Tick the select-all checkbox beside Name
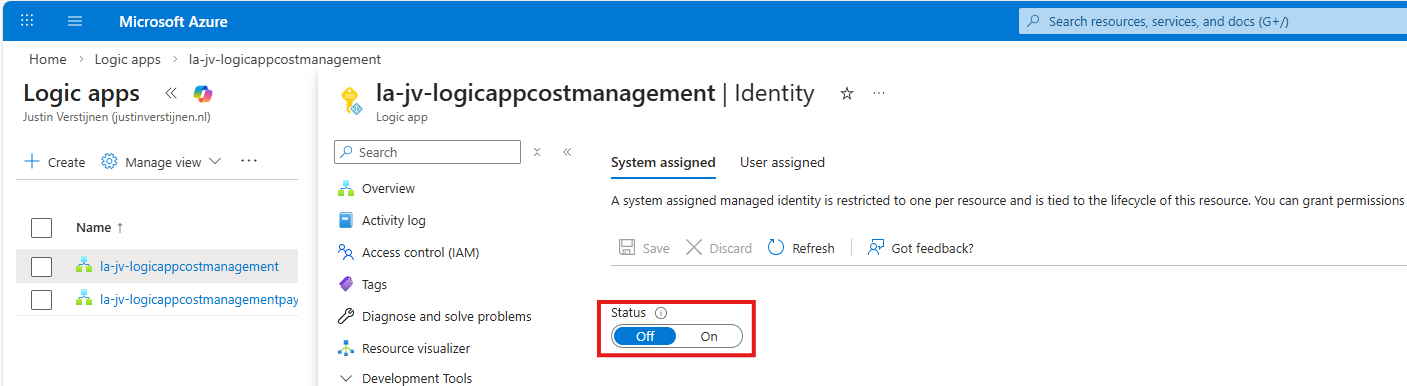The height and width of the screenshot is (386, 1407). click(x=41, y=228)
